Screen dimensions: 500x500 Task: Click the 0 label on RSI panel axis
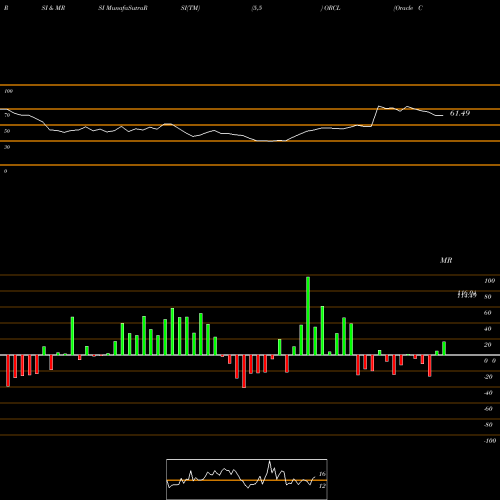click(x=5, y=171)
